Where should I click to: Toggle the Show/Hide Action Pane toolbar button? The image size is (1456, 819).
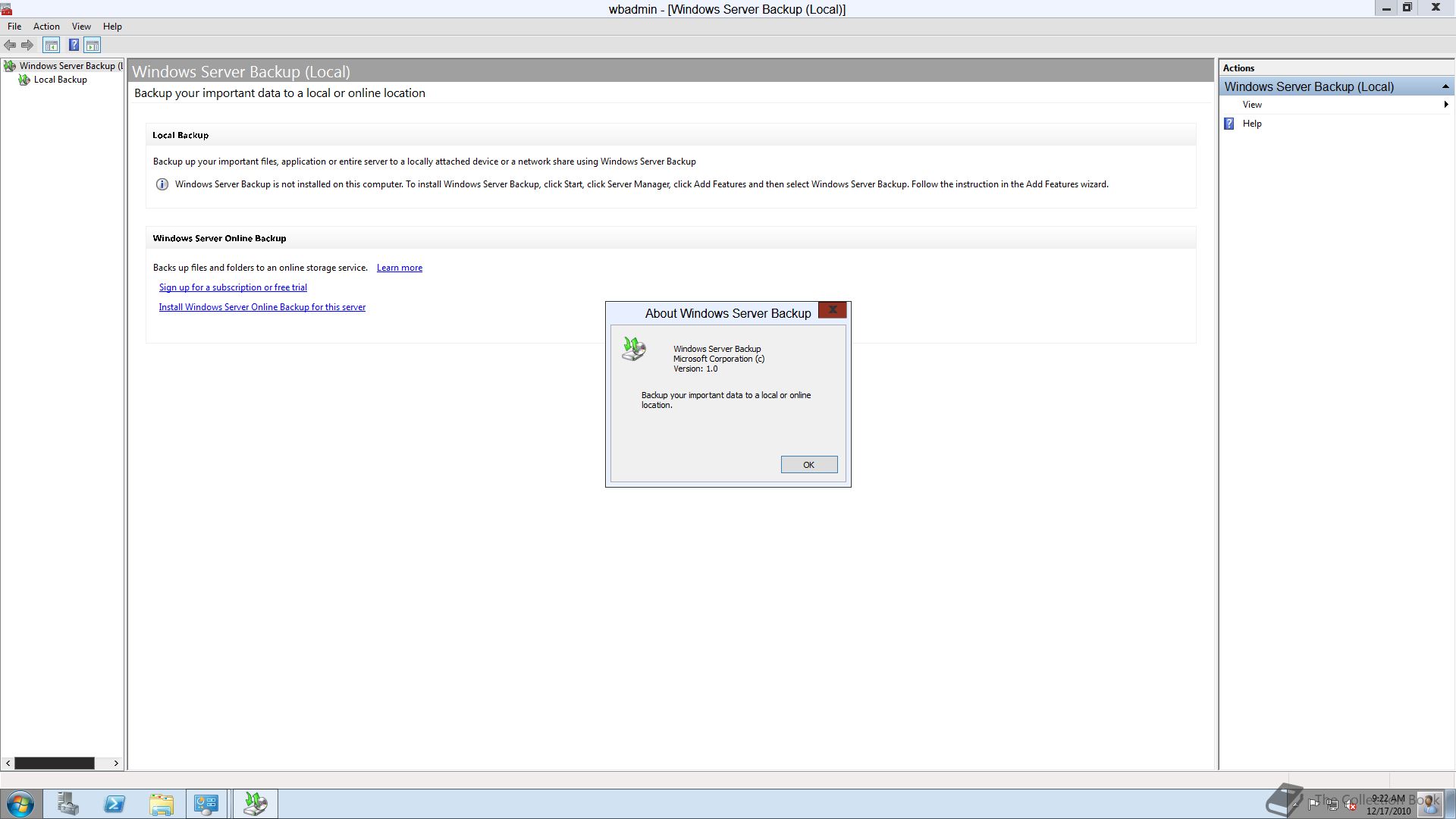pos(93,45)
